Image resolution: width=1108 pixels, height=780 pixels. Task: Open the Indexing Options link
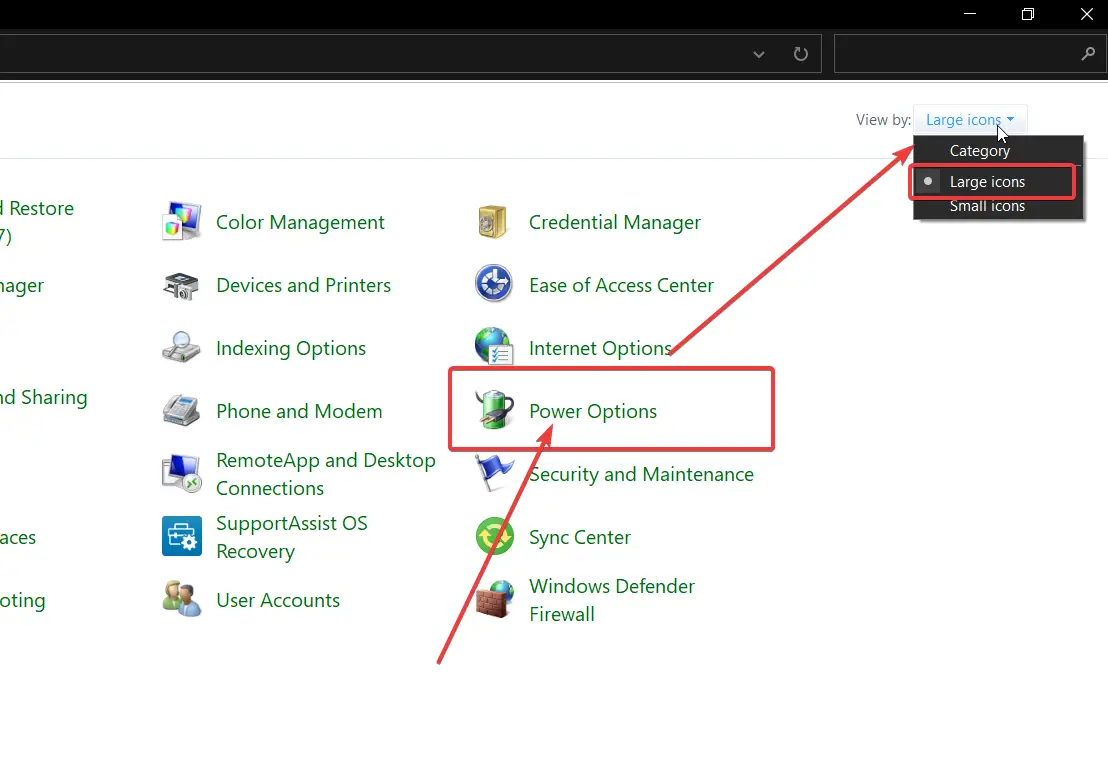point(291,348)
